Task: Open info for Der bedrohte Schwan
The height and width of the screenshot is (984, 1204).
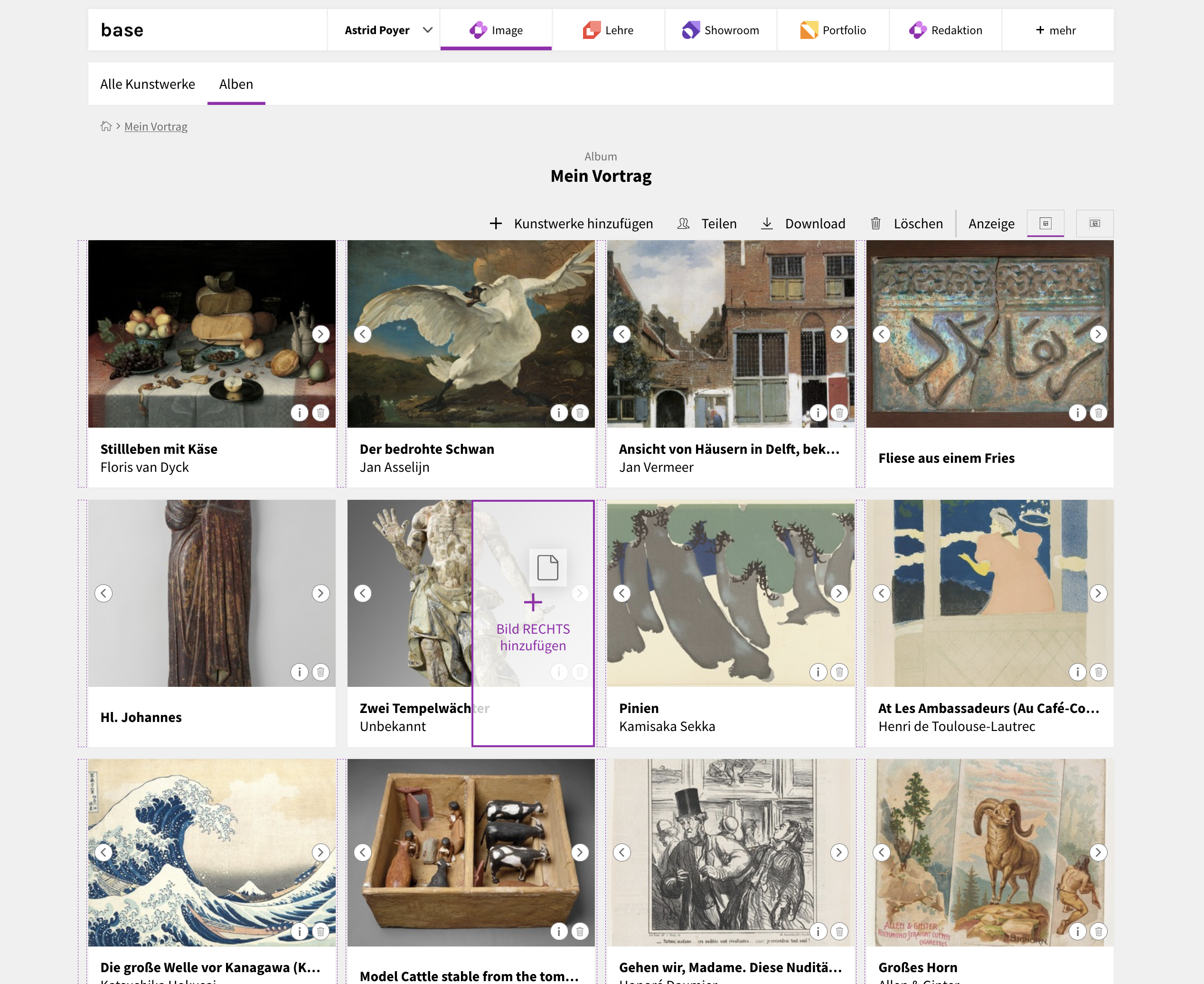Action: point(559,412)
